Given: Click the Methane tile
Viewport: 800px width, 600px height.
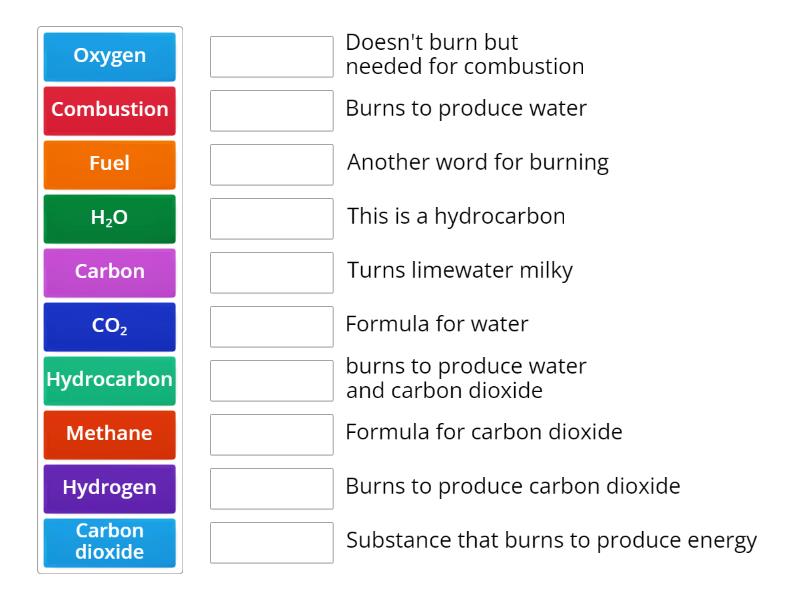Looking at the screenshot, I should point(109,435).
